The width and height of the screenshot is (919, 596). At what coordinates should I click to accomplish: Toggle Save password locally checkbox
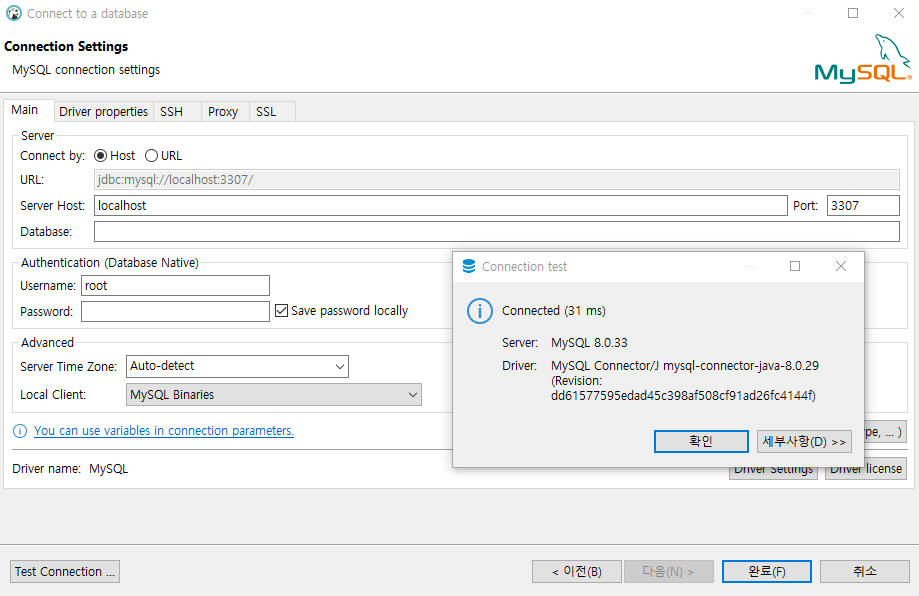(281, 311)
